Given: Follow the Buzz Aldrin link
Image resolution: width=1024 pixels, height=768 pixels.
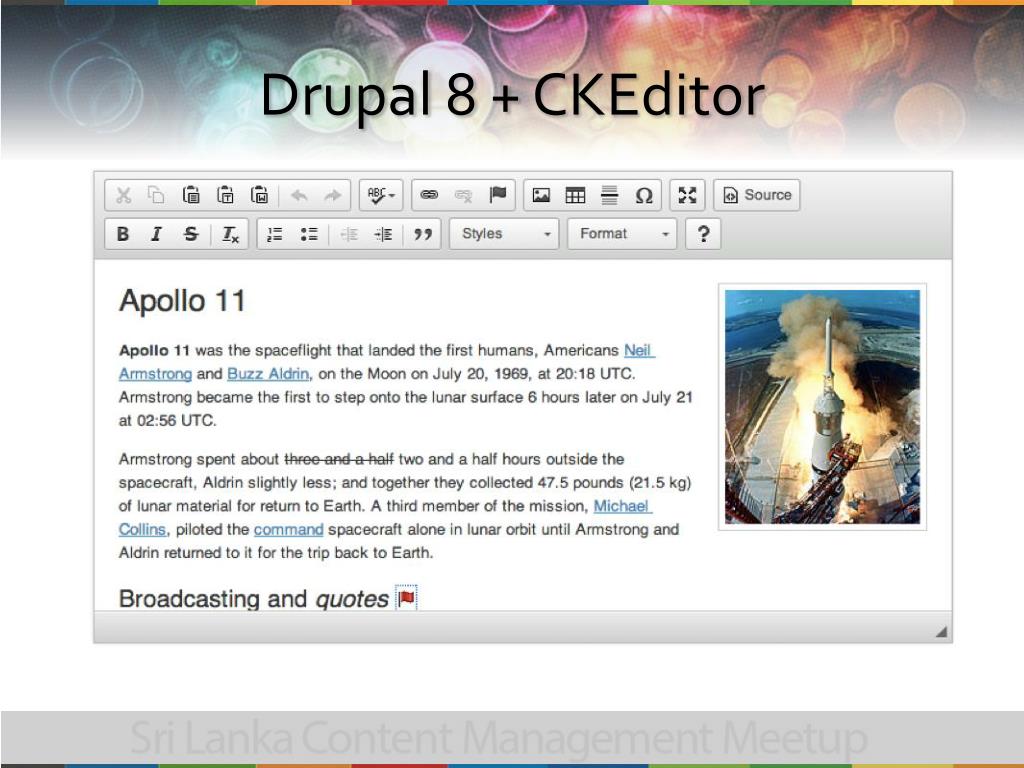Looking at the screenshot, I should (x=268, y=374).
